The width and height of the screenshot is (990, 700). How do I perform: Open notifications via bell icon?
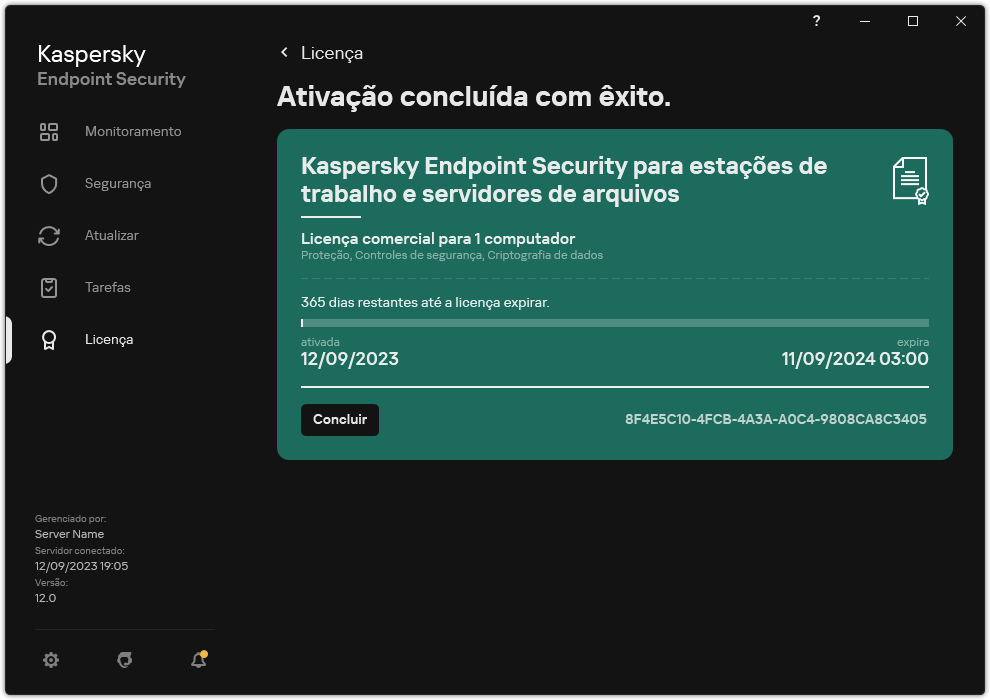click(x=198, y=660)
